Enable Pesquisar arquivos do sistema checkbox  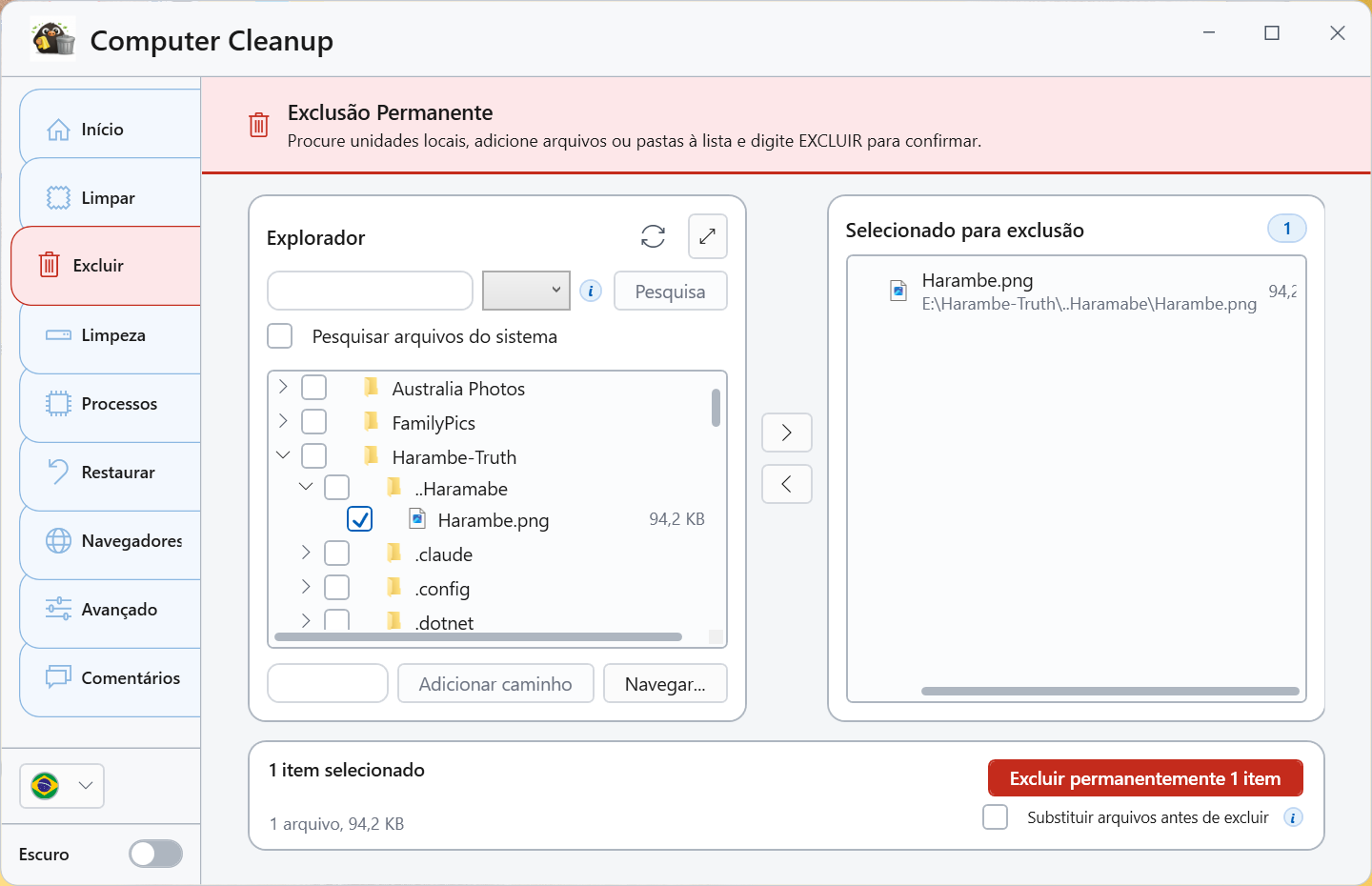(x=280, y=336)
